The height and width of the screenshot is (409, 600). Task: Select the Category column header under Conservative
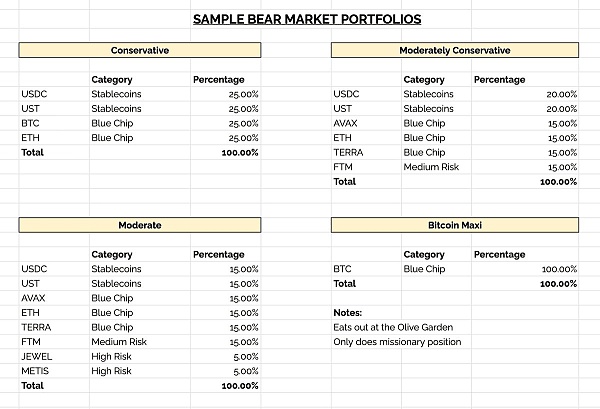[x=112, y=80]
